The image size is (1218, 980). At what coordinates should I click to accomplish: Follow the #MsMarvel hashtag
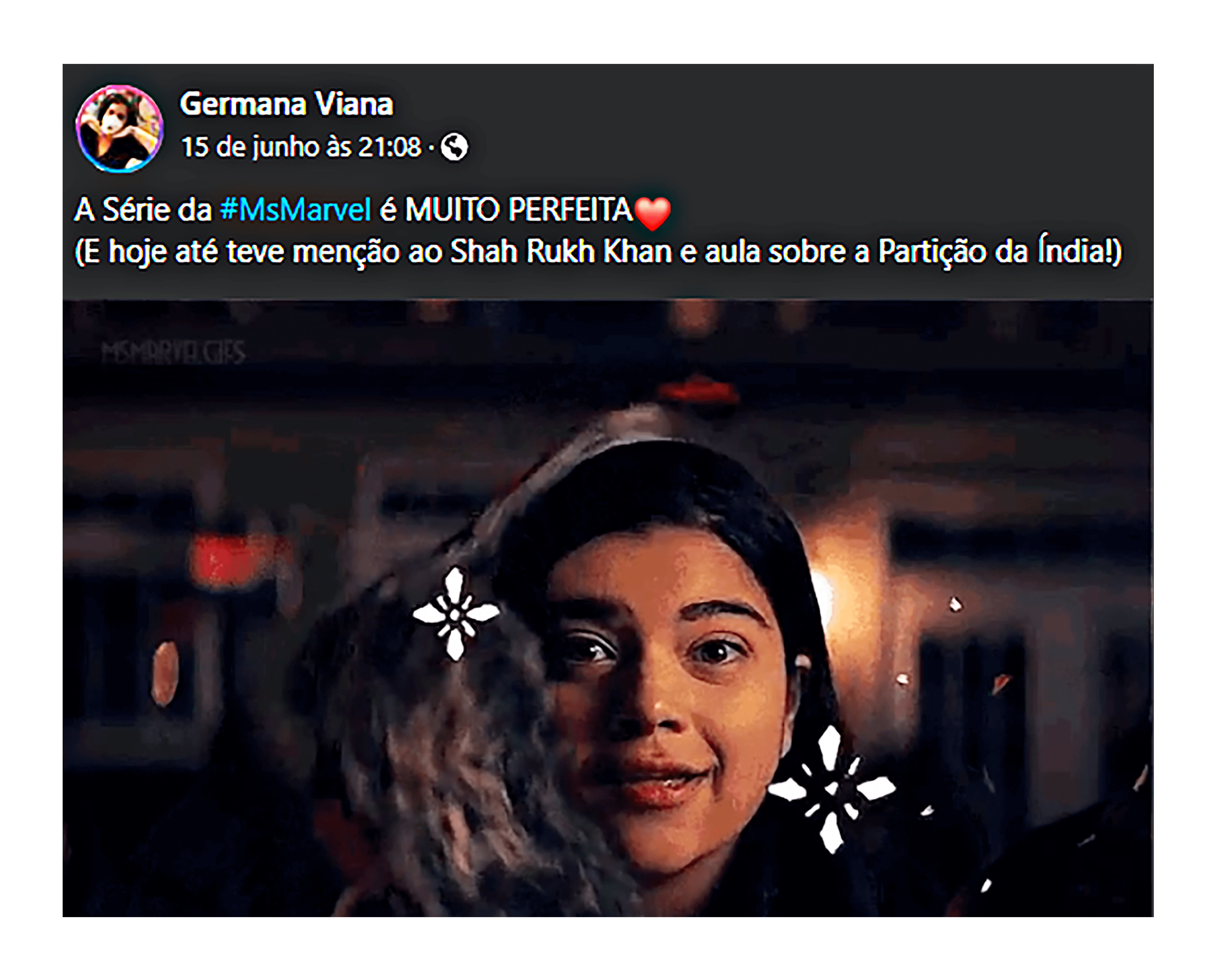(295, 210)
